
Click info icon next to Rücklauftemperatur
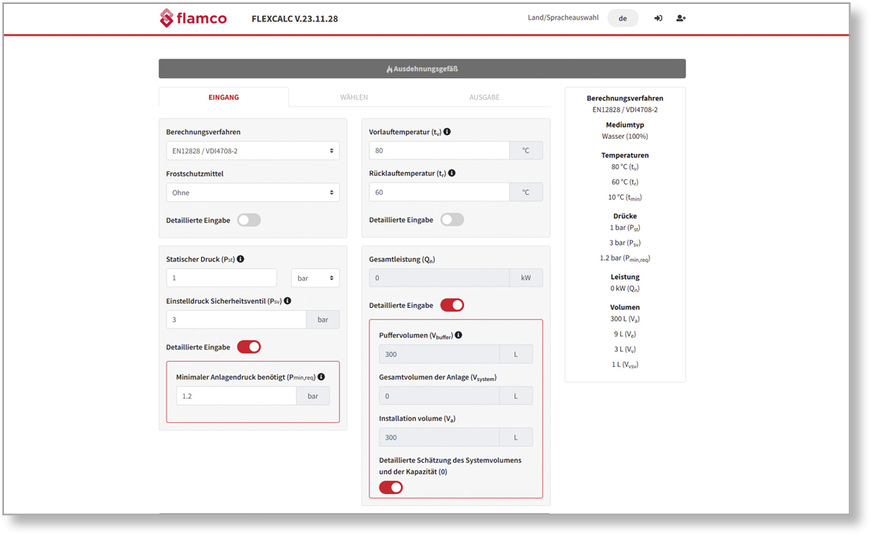(452, 173)
